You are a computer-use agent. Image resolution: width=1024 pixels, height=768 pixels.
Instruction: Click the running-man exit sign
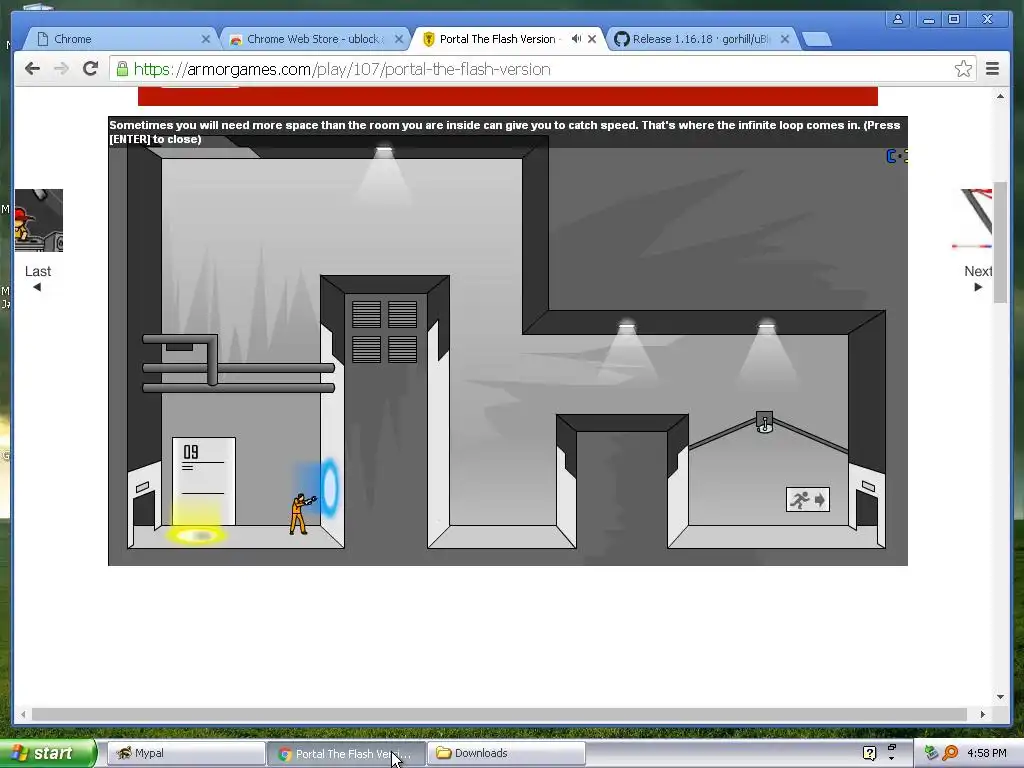(x=808, y=500)
